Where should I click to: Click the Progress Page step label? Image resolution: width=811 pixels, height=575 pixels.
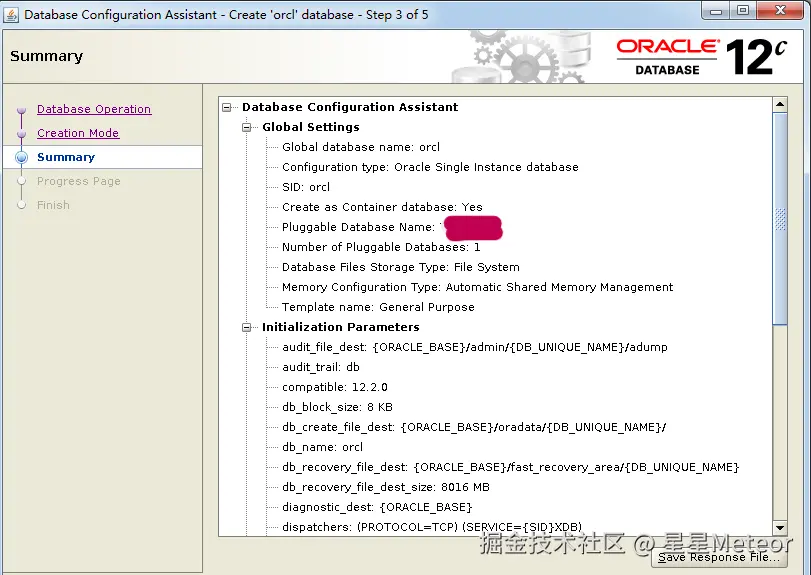[x=78, y=181]
